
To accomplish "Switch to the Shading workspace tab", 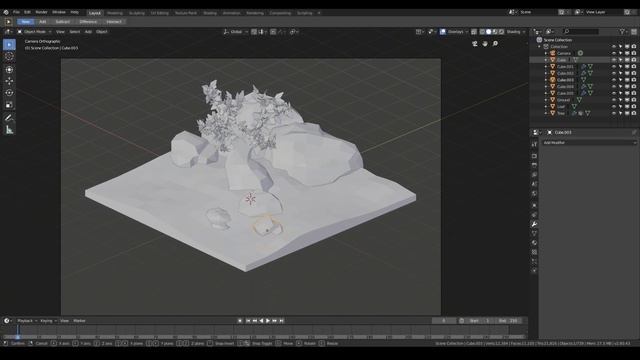I will point(210,13).
